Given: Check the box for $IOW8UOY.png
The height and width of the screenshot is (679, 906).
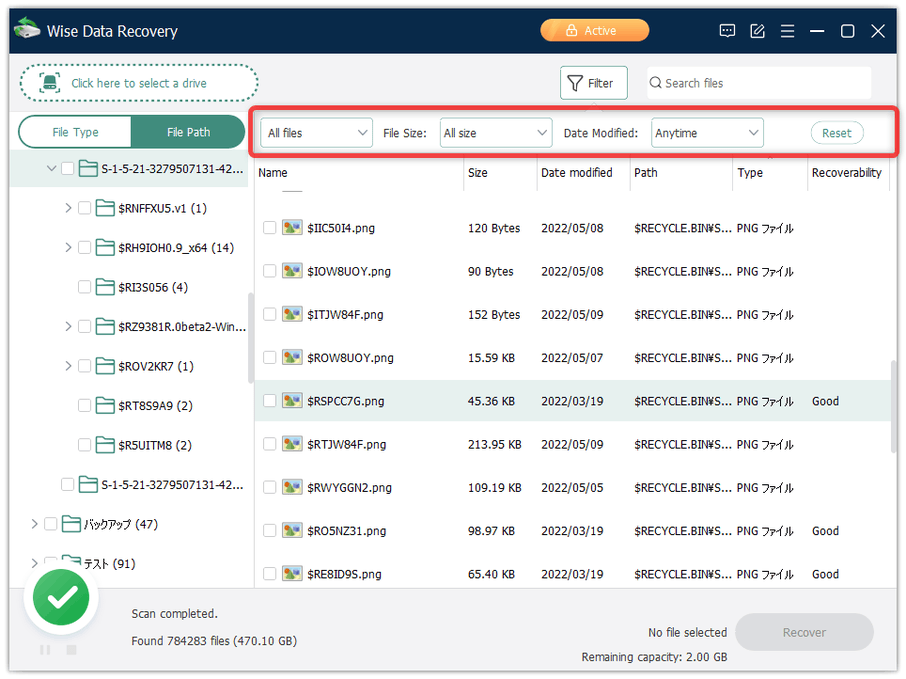Looking at the screenshot, I should (269, 271).
